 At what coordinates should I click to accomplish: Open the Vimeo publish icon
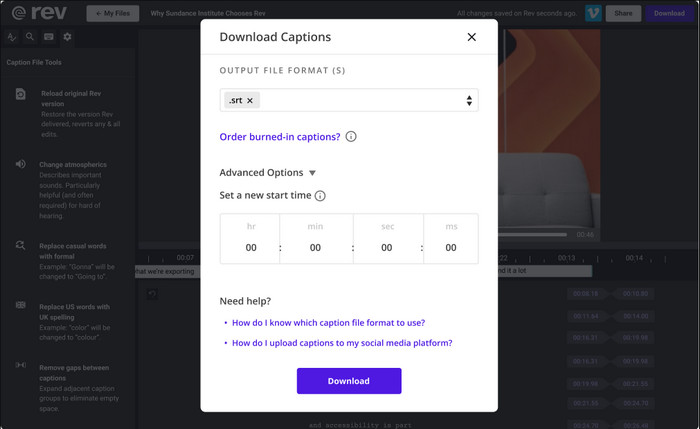(x=593, y=13)
